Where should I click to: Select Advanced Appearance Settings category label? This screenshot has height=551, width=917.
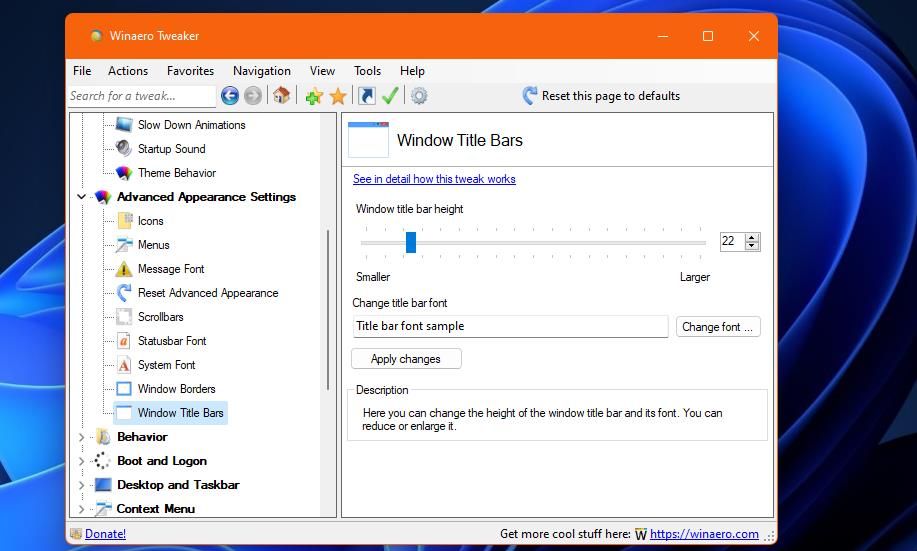click(206, 197)
